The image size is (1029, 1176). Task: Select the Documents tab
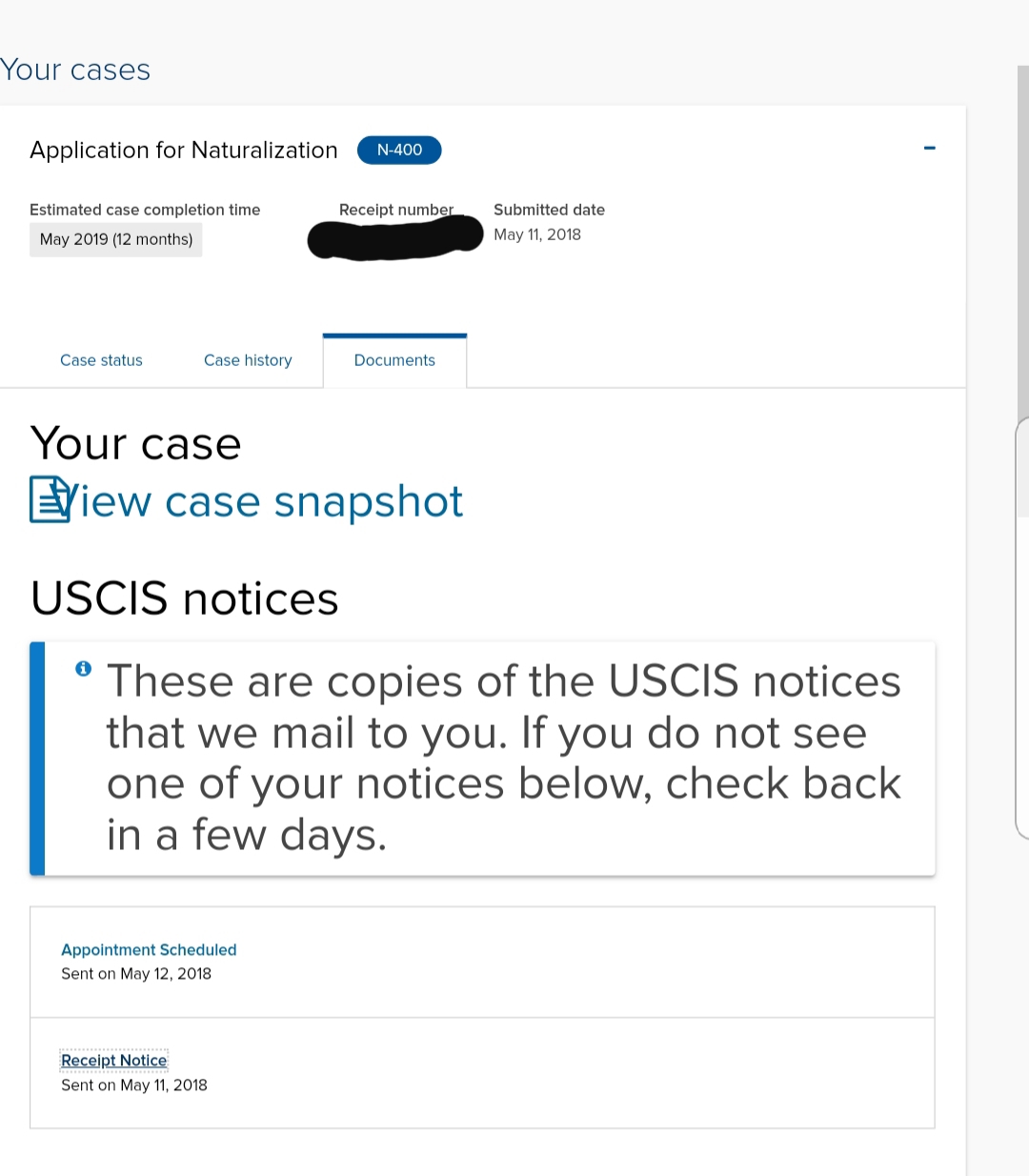tap(394, 360)
